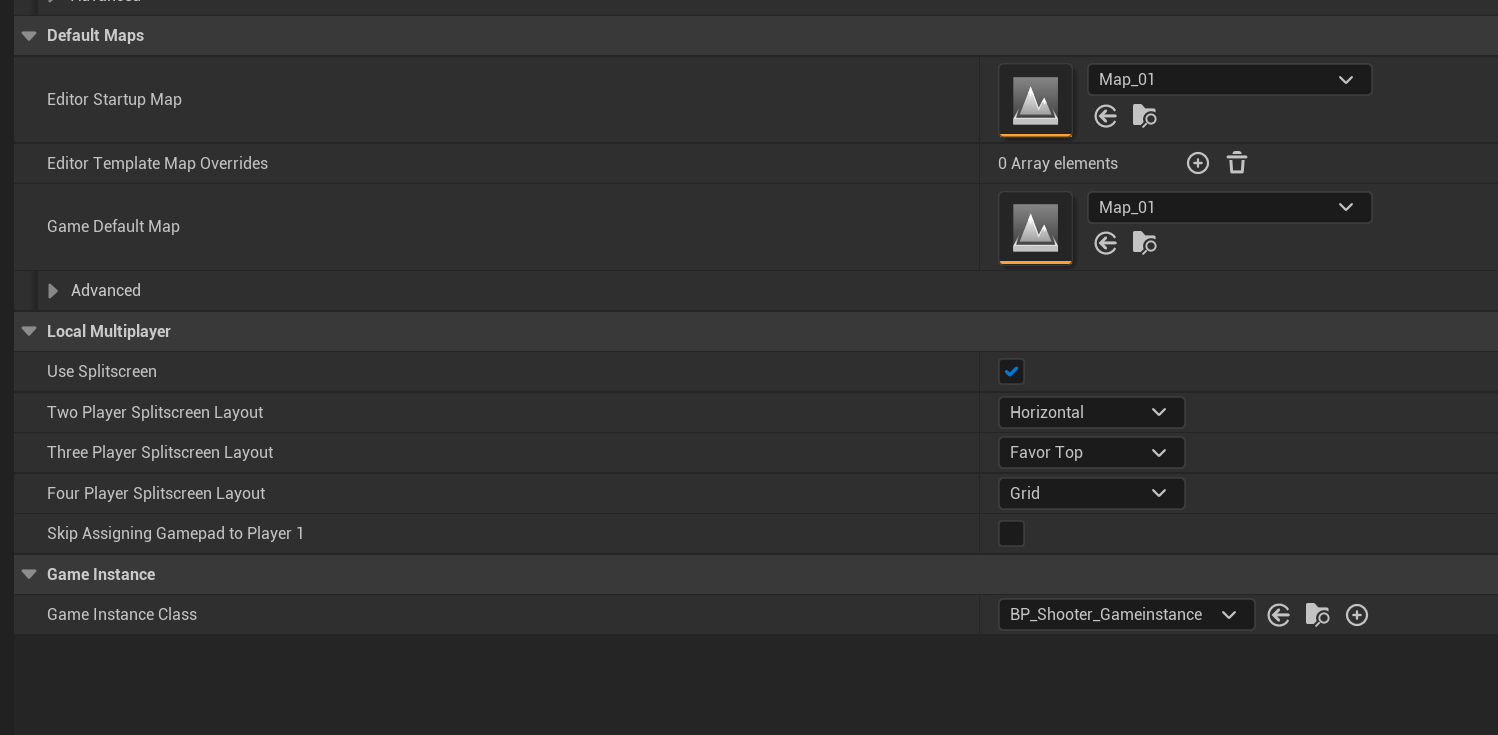This screenshot has height=735, width=1498.
Task: Browse to Game Default Map in Content Browser
Action: tap(1144, 243)
